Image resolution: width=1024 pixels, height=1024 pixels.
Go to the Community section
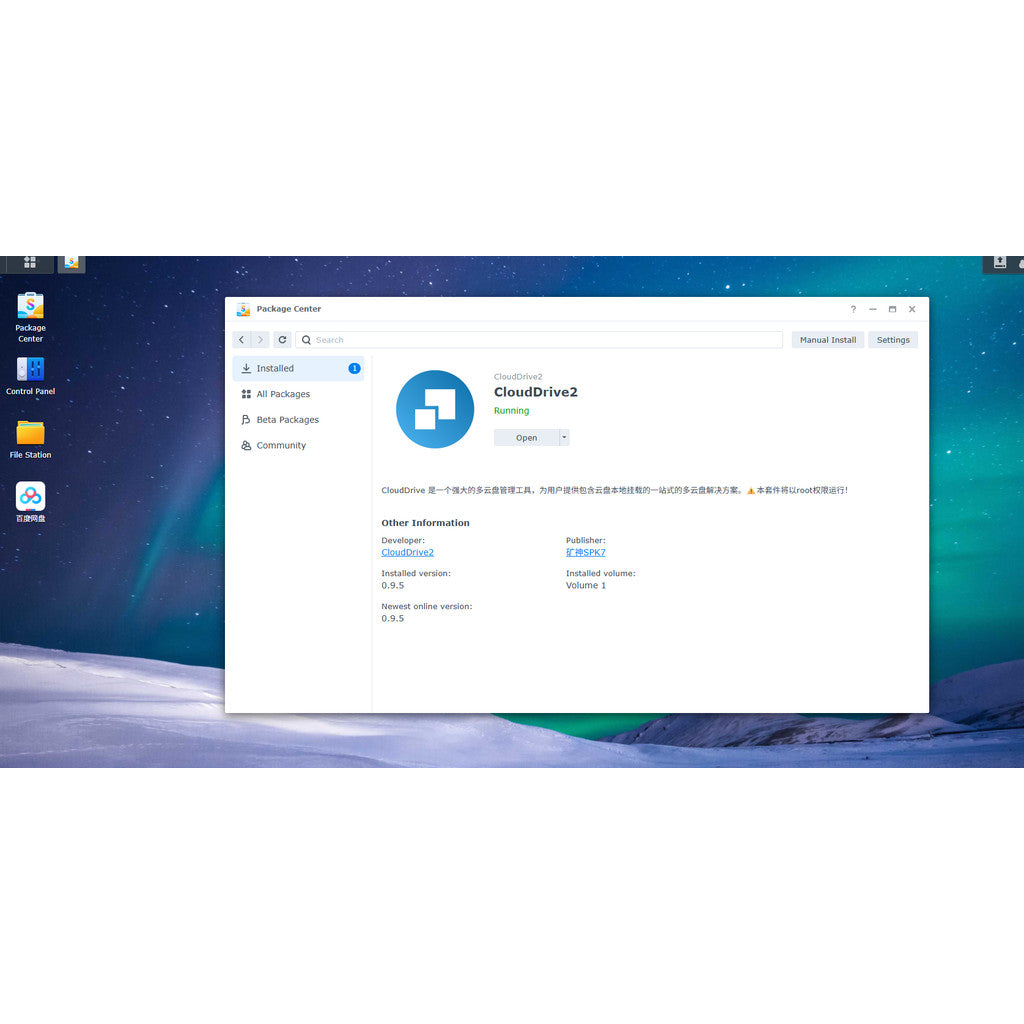tap(298, 445)
